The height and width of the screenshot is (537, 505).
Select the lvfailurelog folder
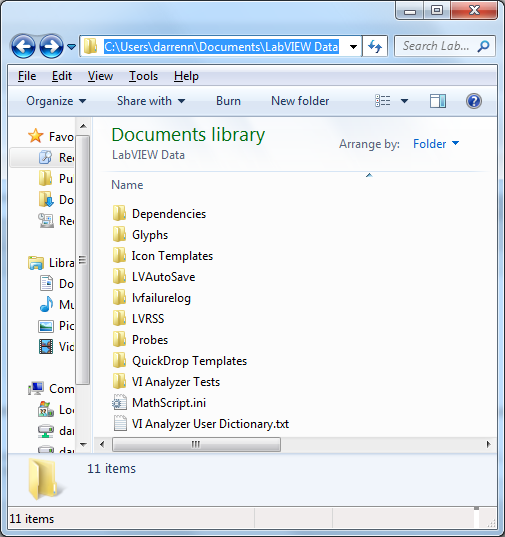point(151,298)
